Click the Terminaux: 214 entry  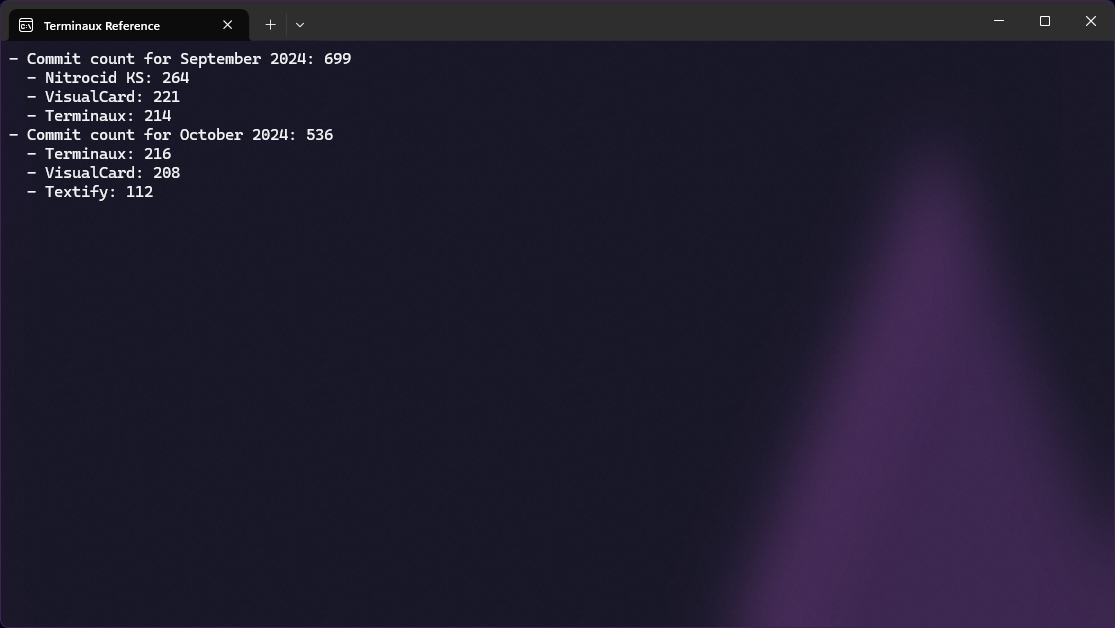tap(100, 116)
